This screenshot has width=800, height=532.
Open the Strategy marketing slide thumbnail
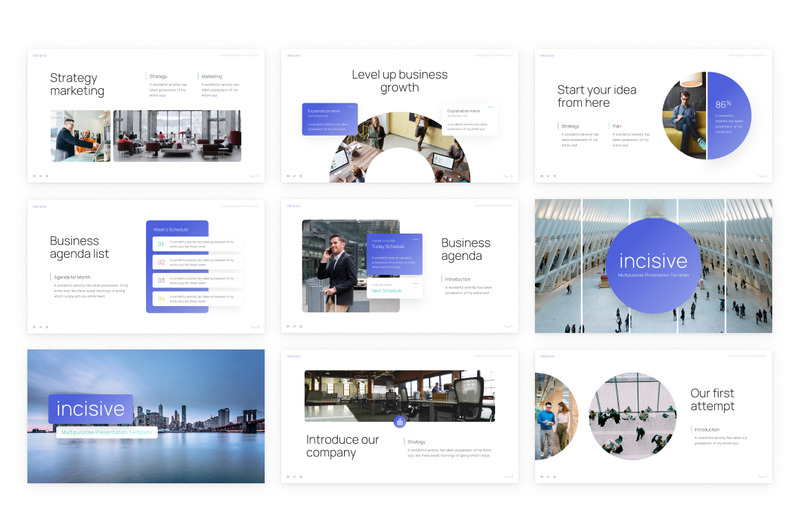click(146, 116)
